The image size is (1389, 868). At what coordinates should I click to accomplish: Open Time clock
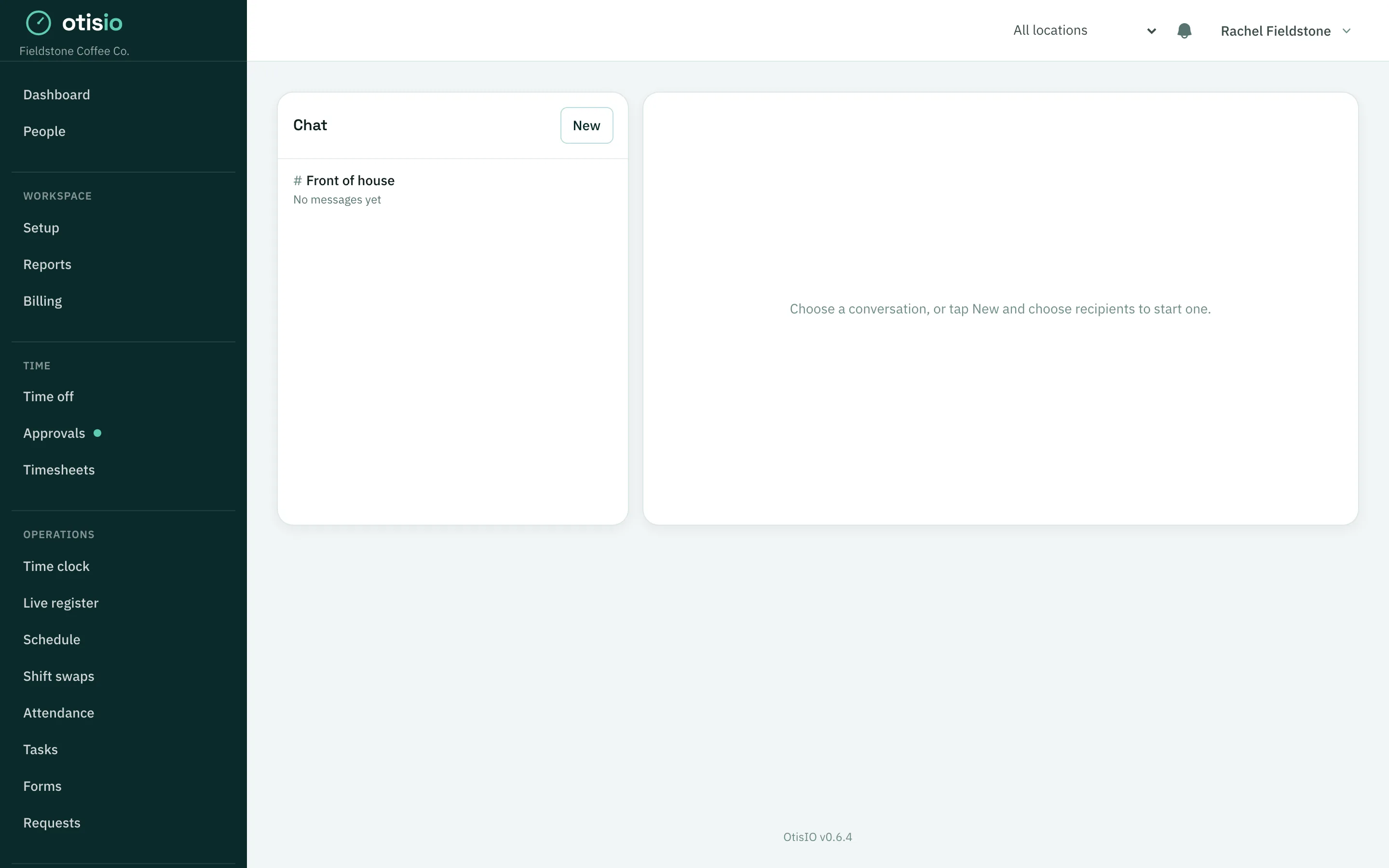pyautogui.click(x=56, y=567)
